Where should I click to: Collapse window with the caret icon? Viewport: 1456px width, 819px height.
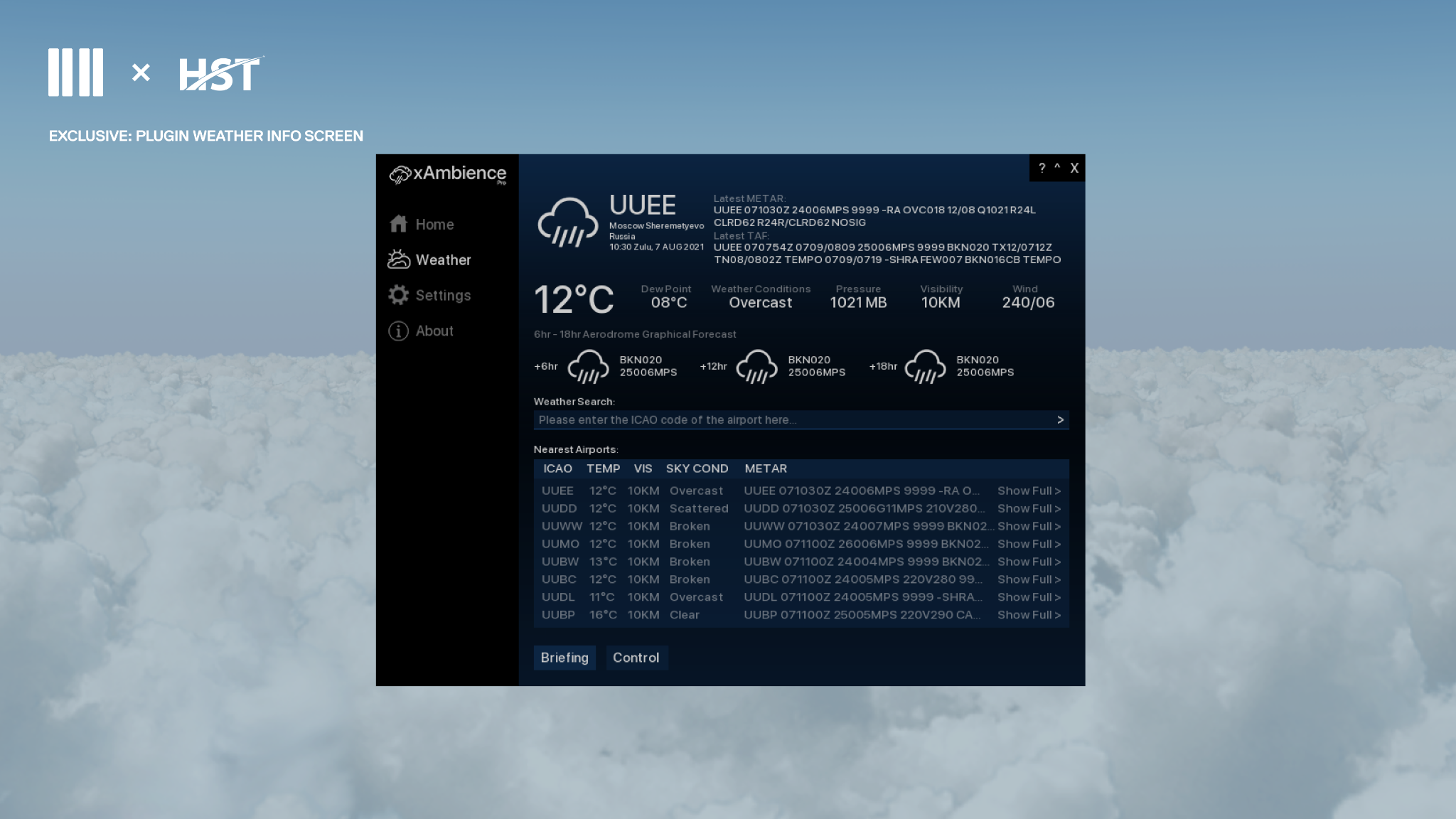(1057, 168)
